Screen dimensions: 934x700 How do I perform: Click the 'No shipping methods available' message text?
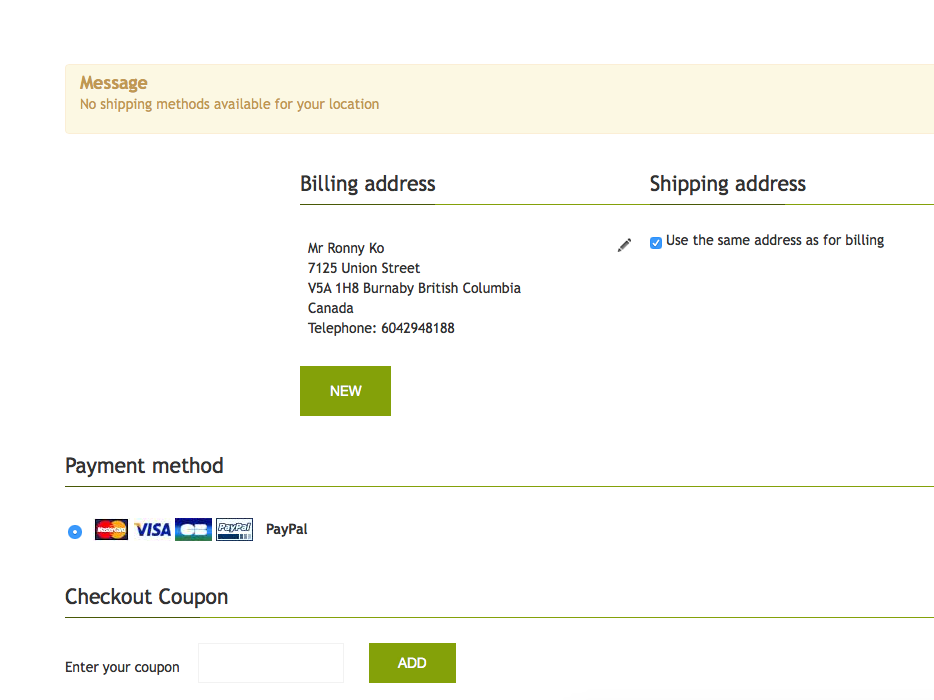click(229, 104)
